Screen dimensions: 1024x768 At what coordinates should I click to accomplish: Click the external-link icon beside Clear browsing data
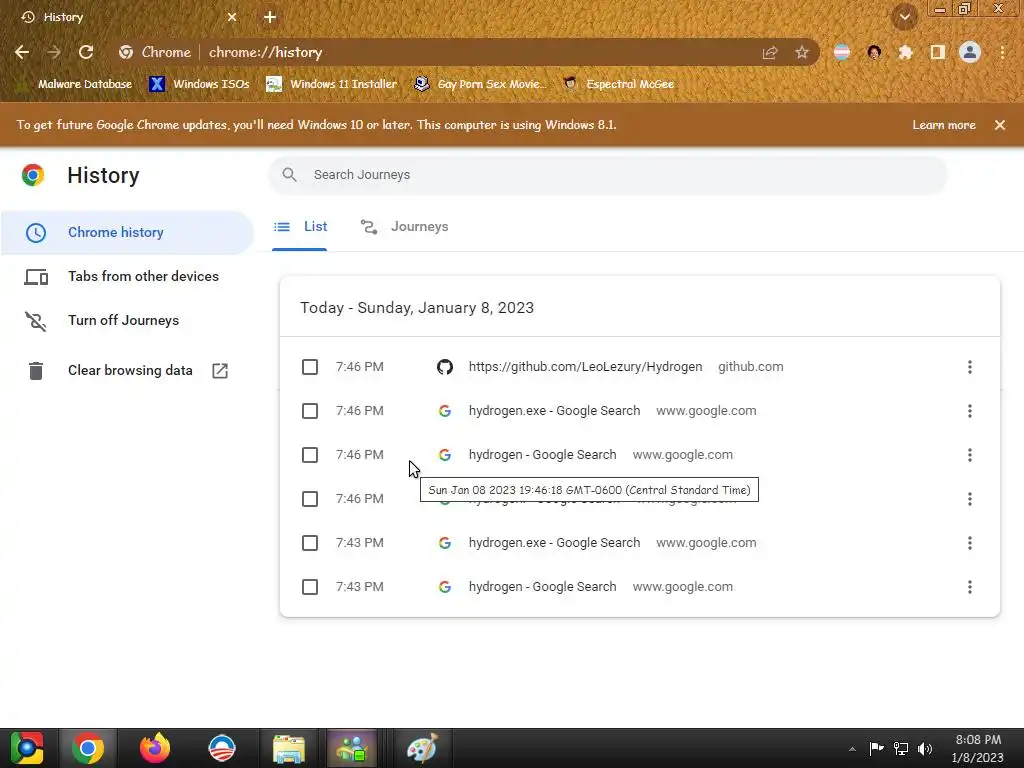tap(220, 371)
